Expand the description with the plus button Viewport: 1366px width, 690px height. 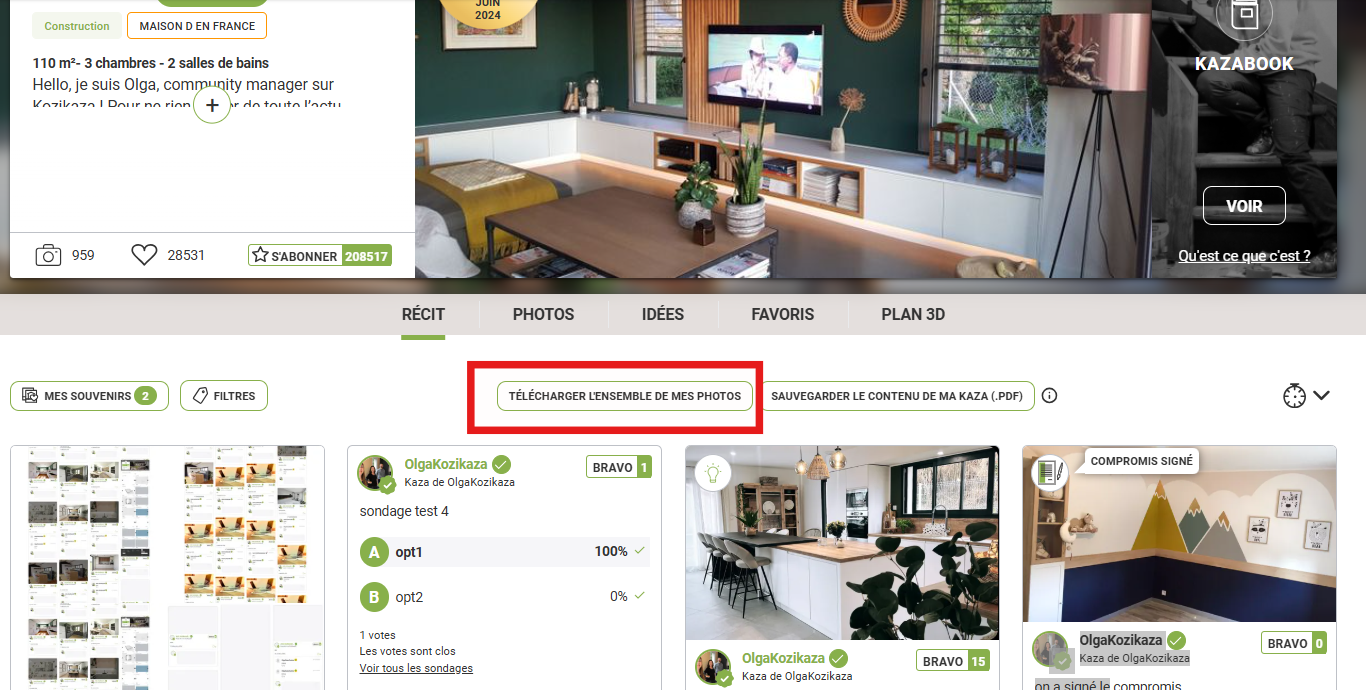[x=212, y=104]
